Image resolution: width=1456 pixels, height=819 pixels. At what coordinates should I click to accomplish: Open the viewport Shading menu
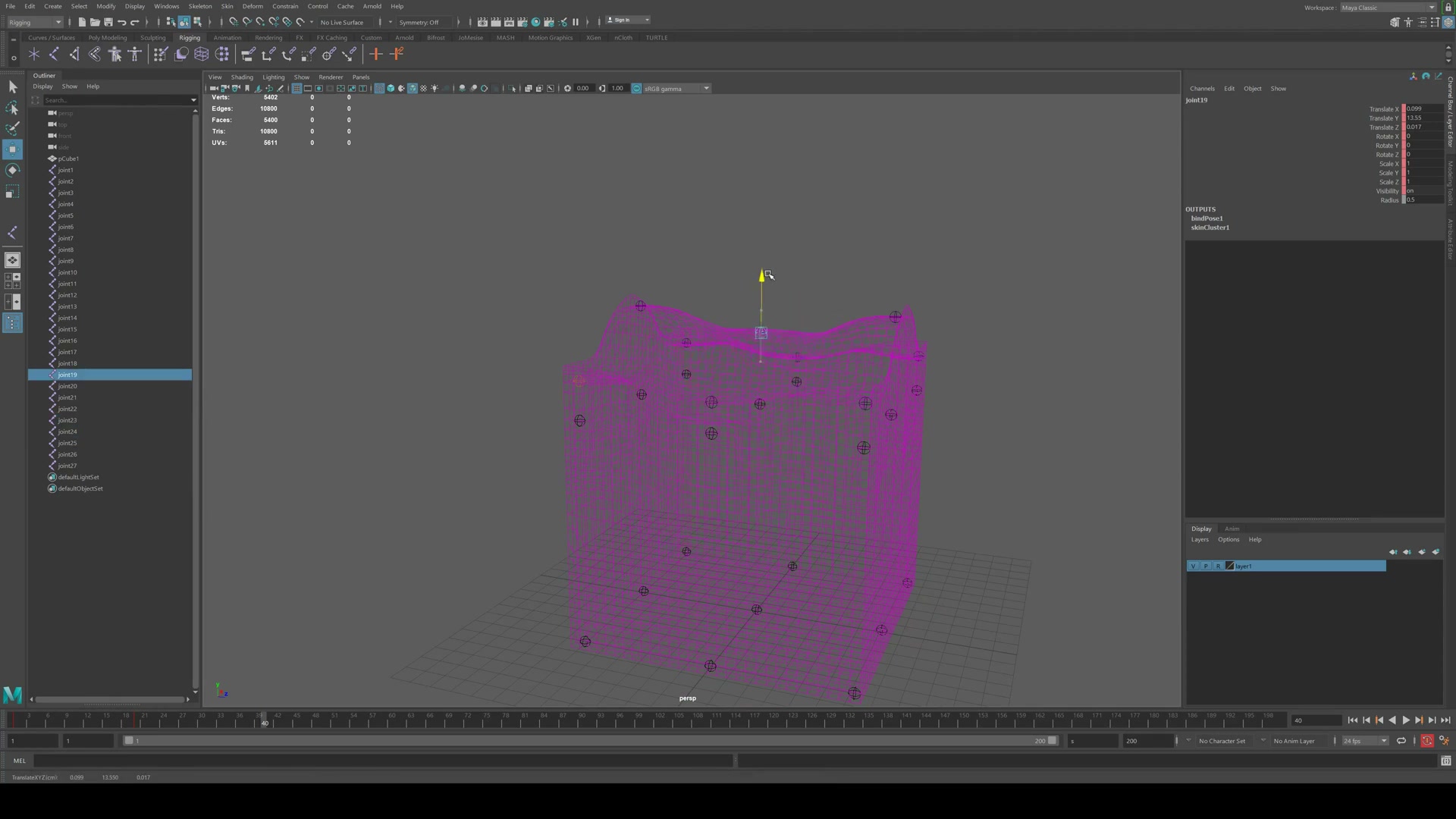pyautogui.click(x=242, y=77)
